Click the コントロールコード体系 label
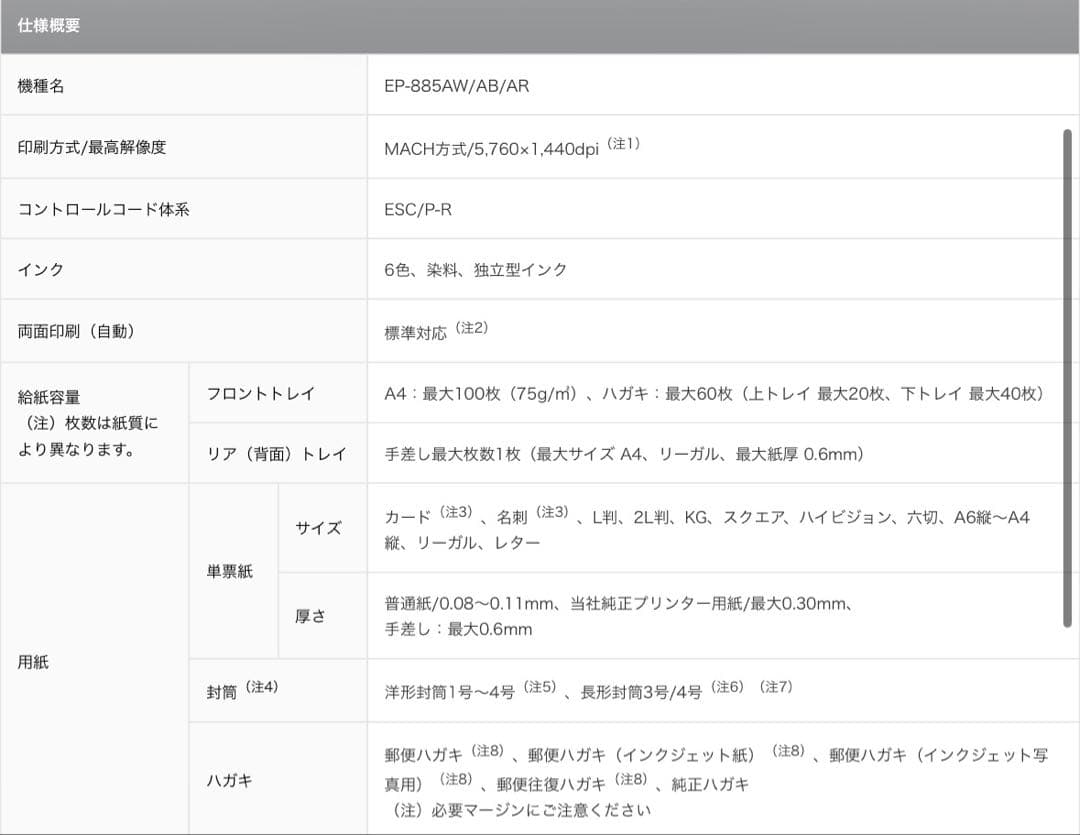Viewport: 1080px width, 835px height. 103,209
